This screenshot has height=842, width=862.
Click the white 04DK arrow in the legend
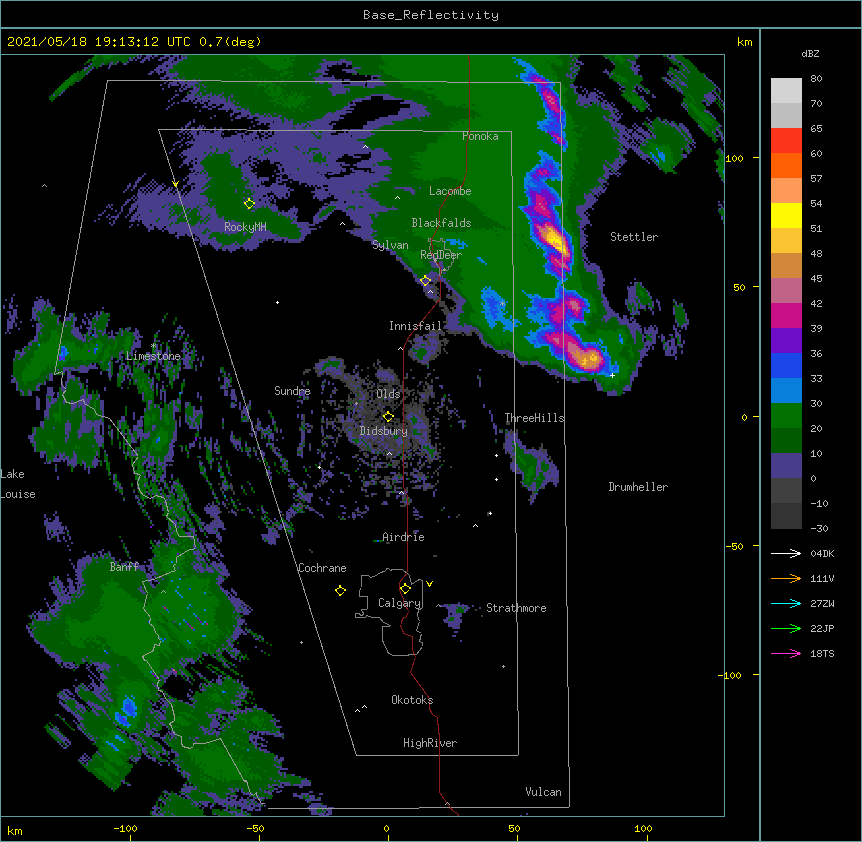[786, 553]
